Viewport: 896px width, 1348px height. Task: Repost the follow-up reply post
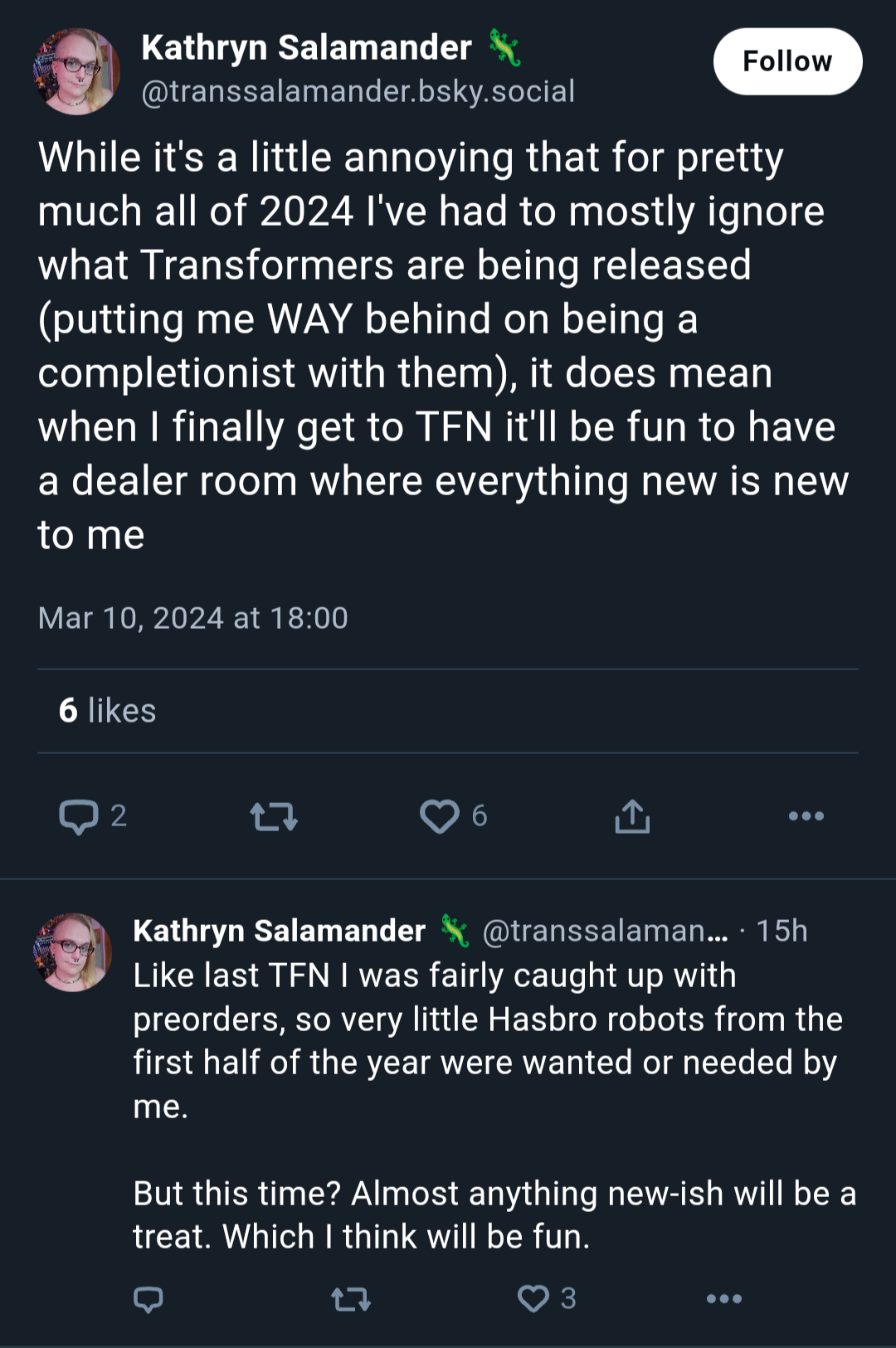(351, 1298)
